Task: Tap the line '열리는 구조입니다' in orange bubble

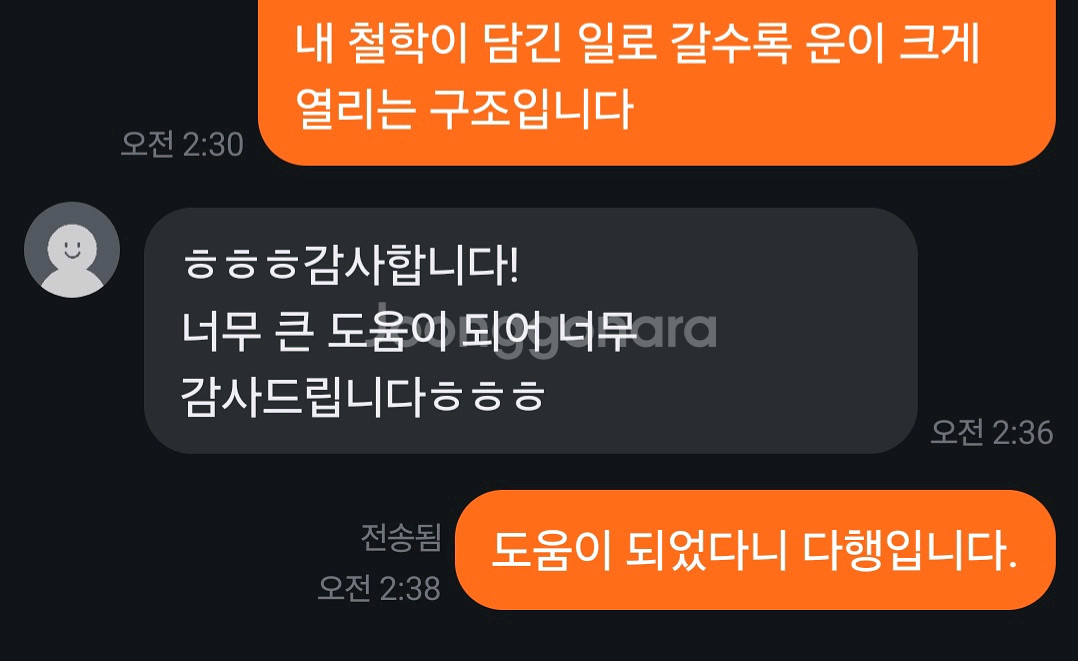Action: [x=464, y=109]
